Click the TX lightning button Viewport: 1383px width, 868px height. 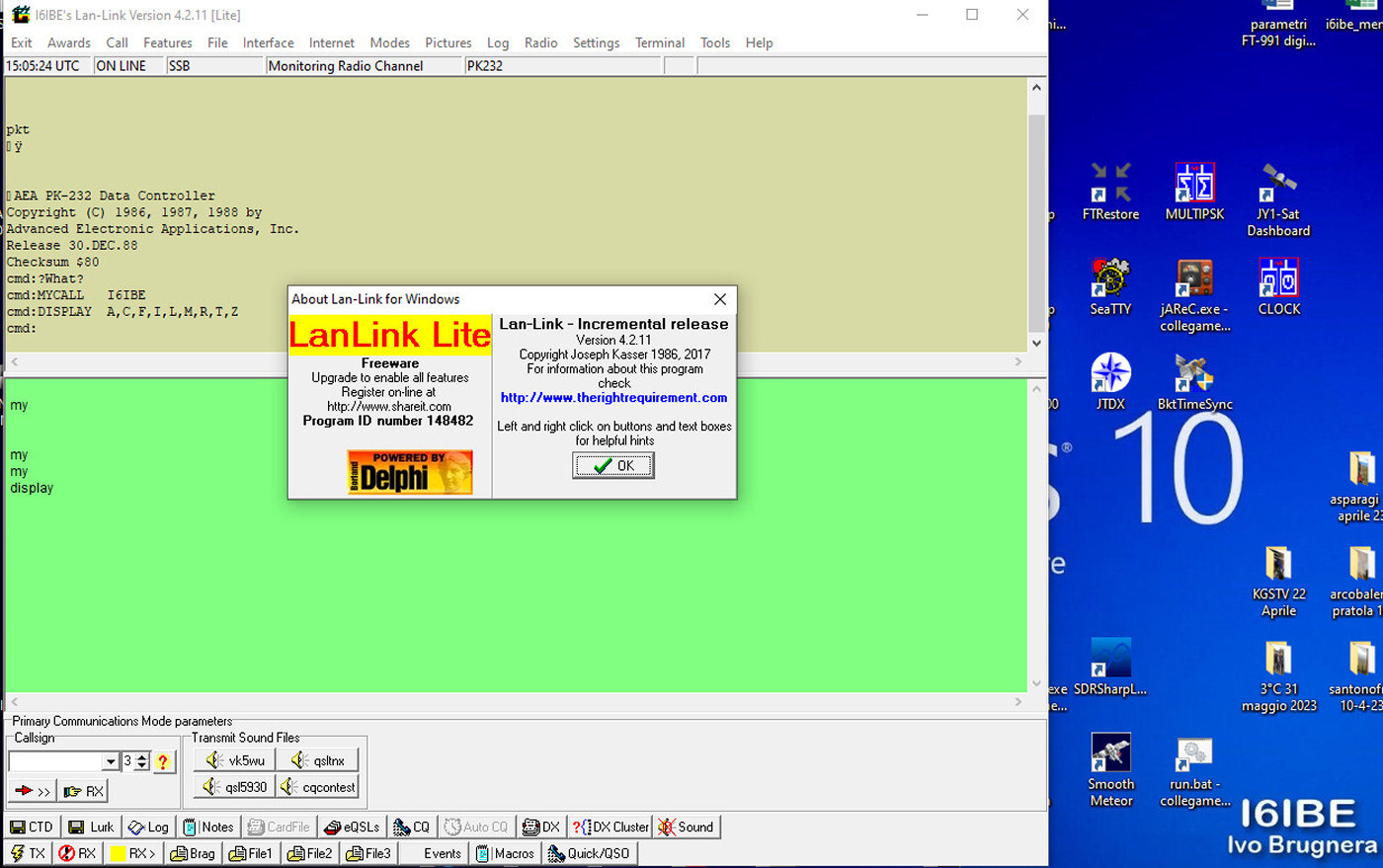click(28, 853)
